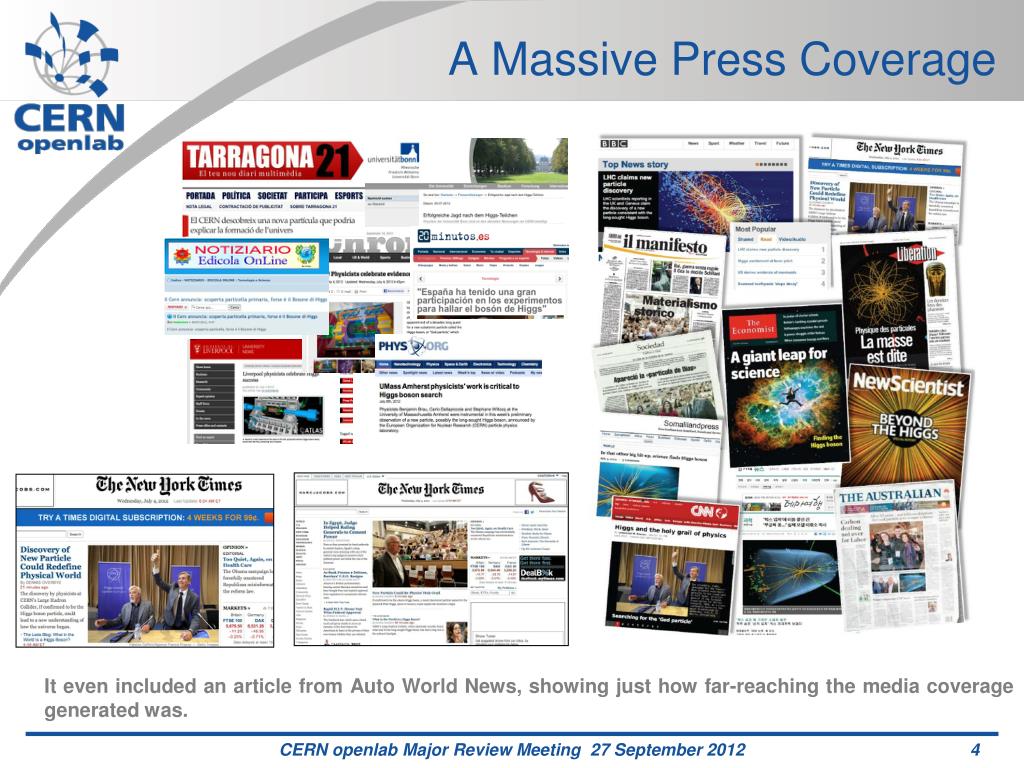Open the Tarragona 21 newspaper clipping
This screenshot has width=1024, height=768.
click(273, 188)
